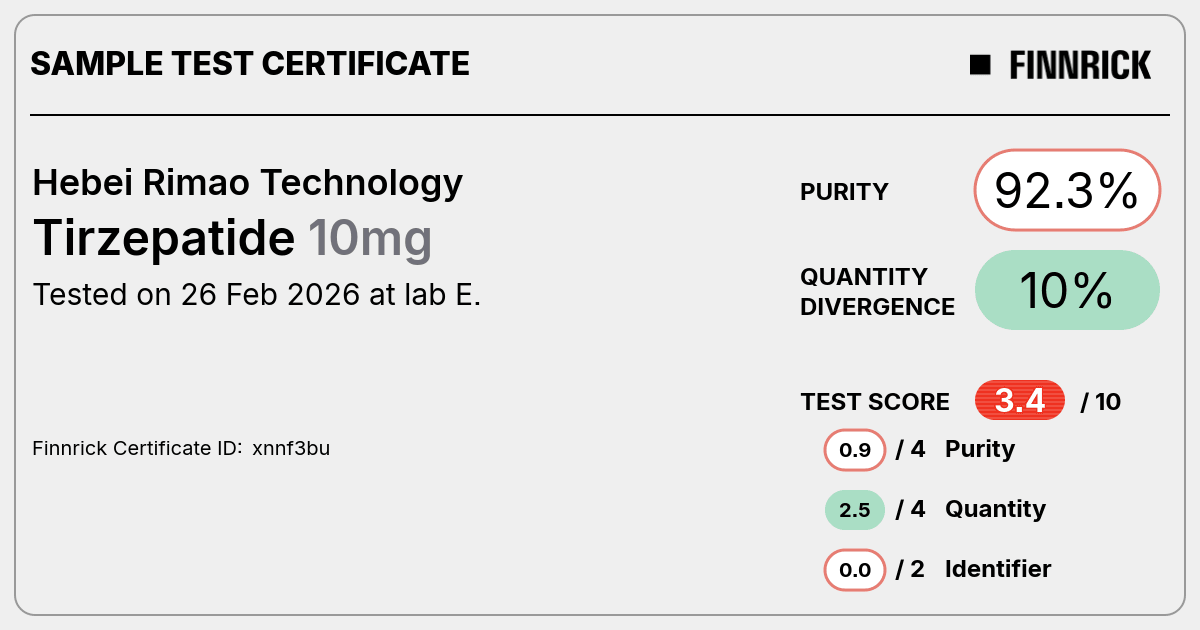Click the 2.5 quantity score pill
1200x630 pixels.
point(855,510)
